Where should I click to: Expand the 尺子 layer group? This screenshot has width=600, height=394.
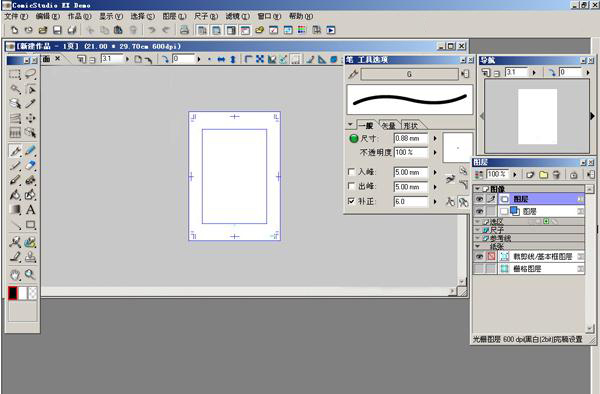(477, 230)
